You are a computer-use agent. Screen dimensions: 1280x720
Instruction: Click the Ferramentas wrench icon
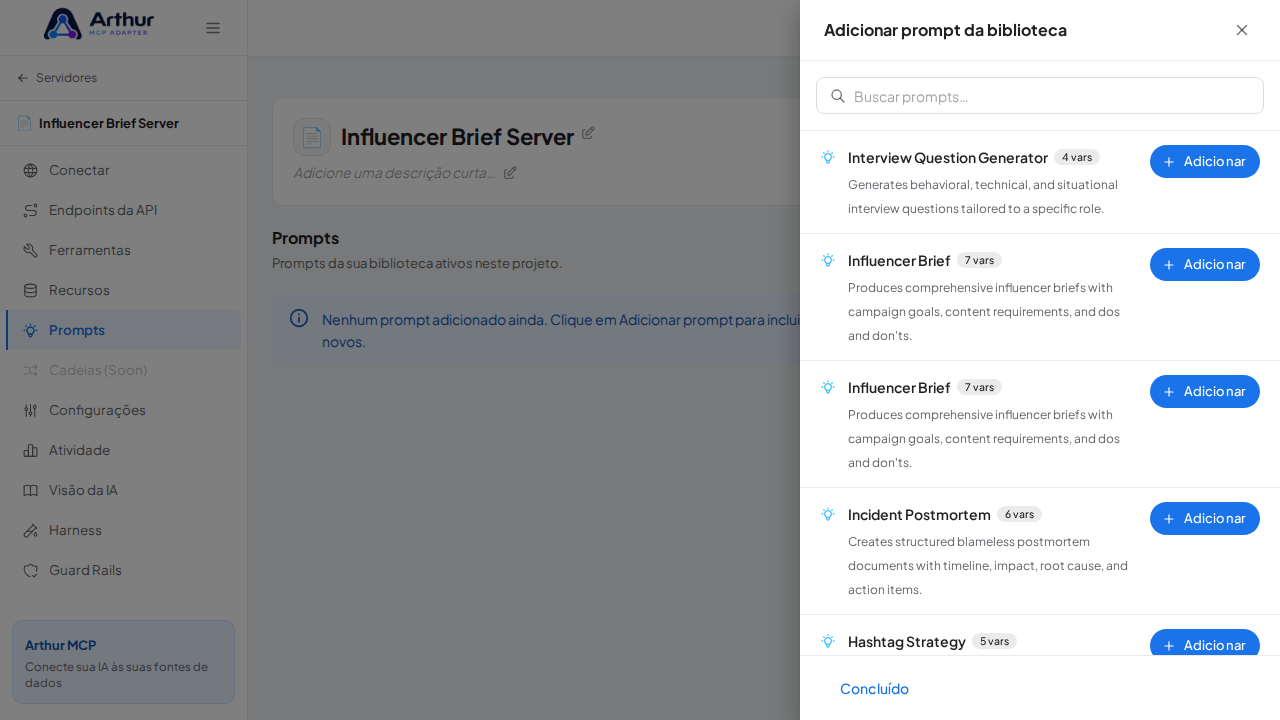tap(30, 250)
